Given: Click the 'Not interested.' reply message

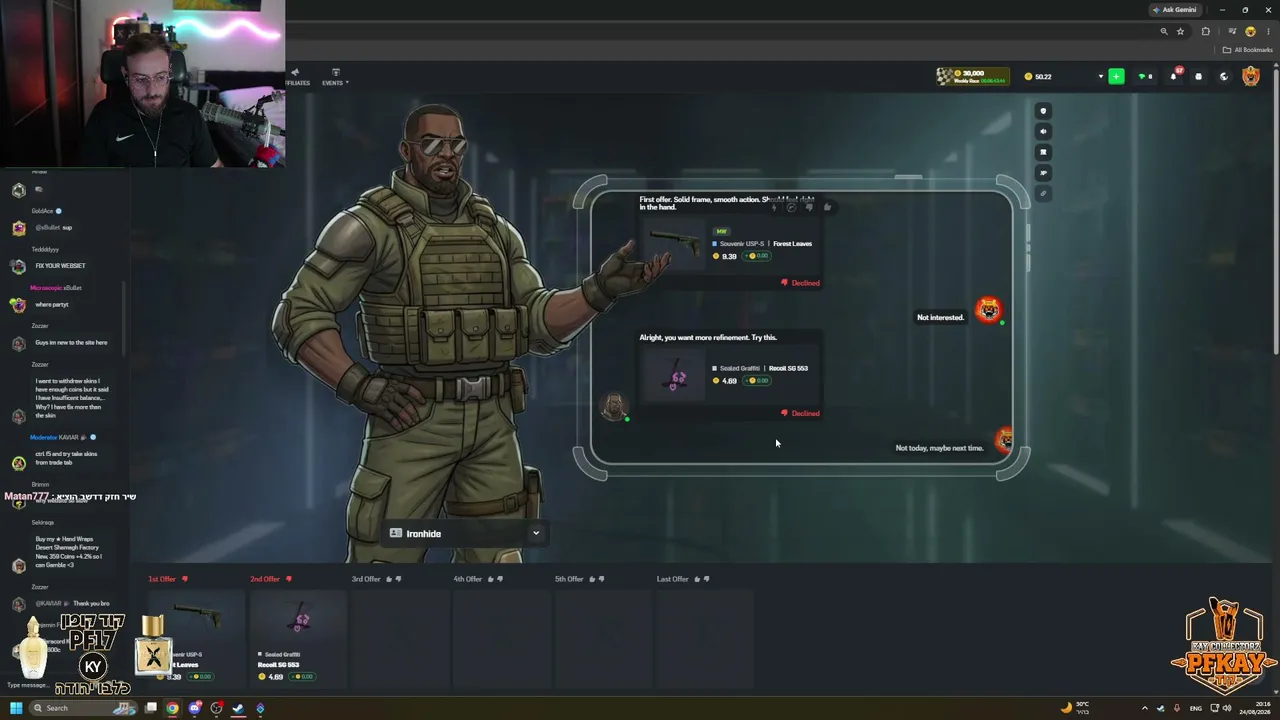Looking at the screenshot, I should coord(940,317).
